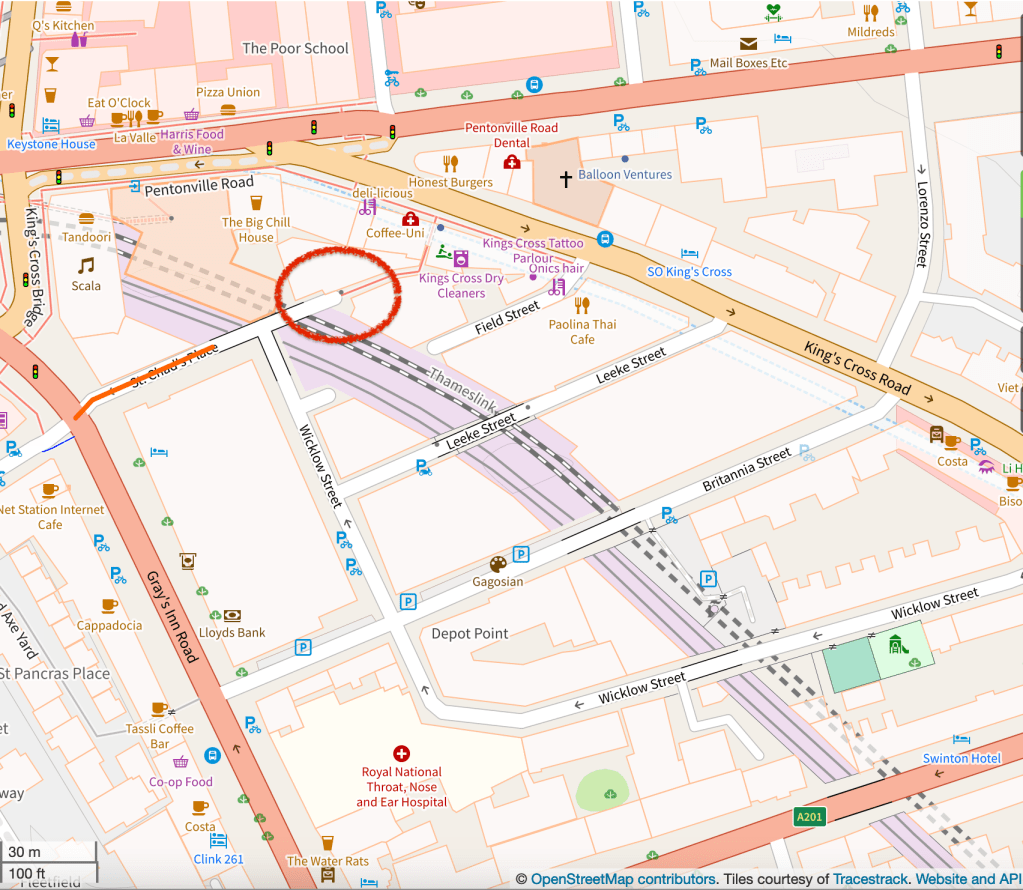Select the Cappadocia coffee cup icon
Screen dimensions: 1023x890
tap(109, 606)
